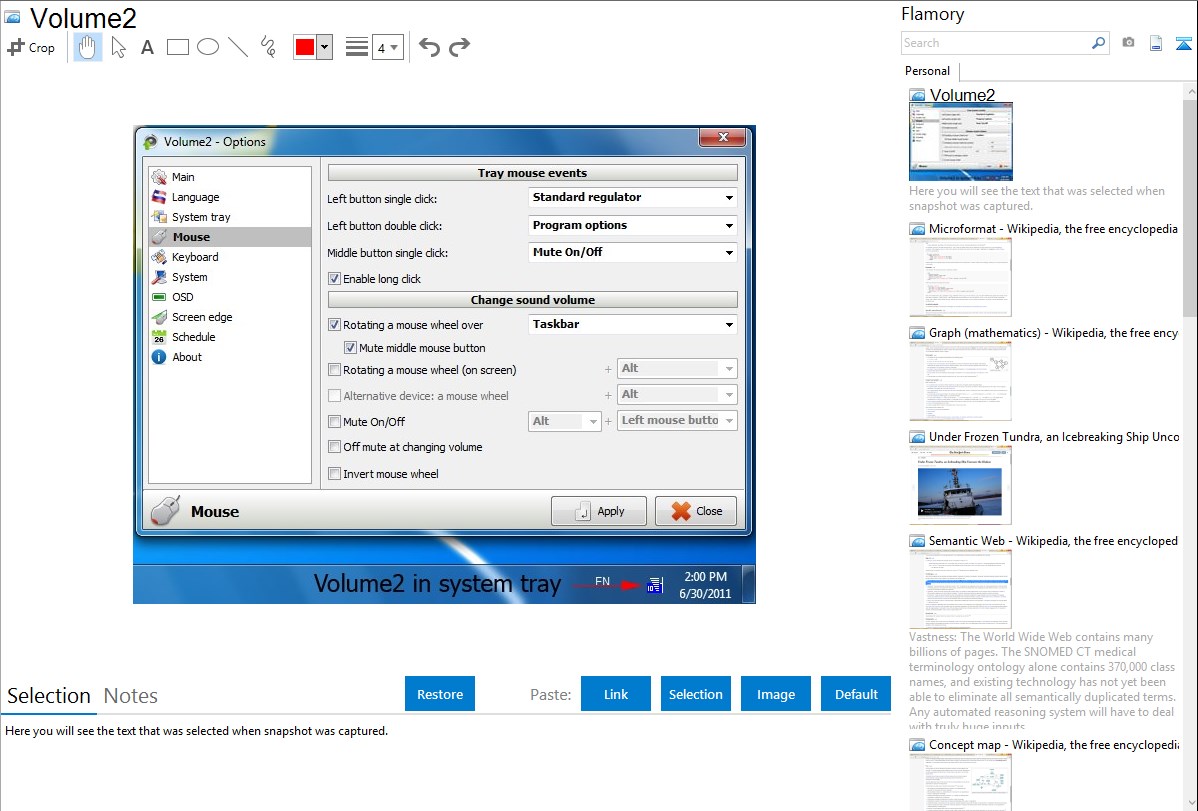Paste as Selection button

(696, 694)
